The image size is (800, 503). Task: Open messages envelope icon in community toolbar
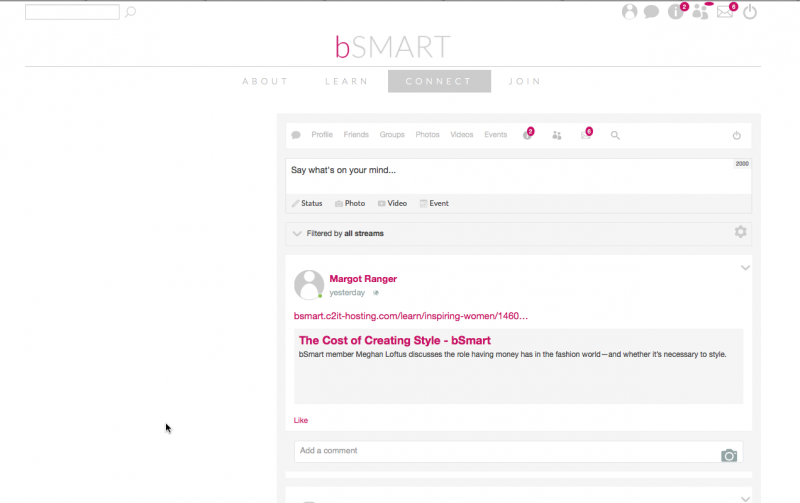pos(586,135)
